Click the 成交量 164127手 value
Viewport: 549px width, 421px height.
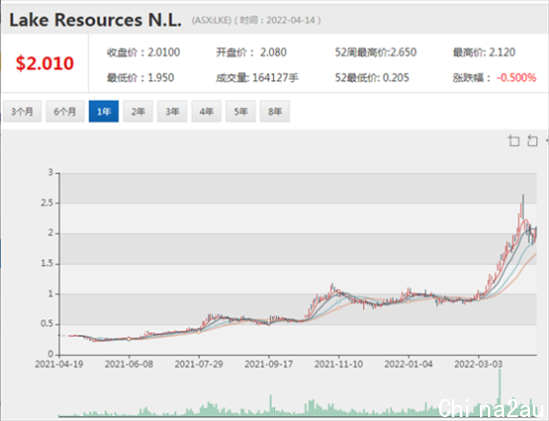coord(257,77)
